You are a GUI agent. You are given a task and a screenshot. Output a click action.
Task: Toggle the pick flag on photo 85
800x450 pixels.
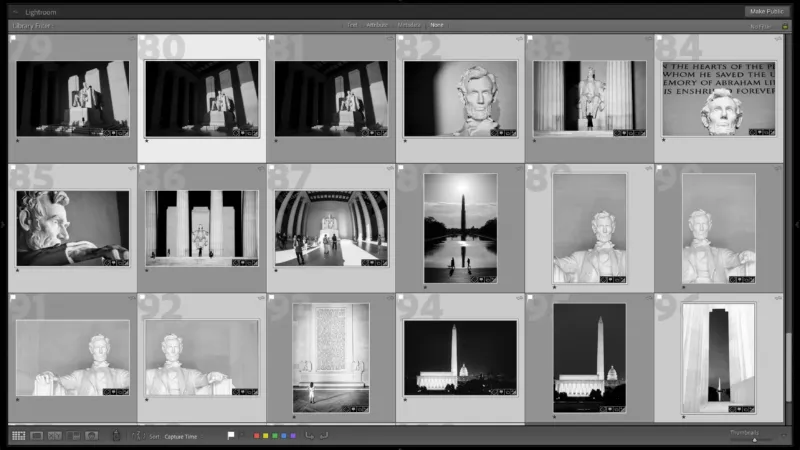pos(13,168)
